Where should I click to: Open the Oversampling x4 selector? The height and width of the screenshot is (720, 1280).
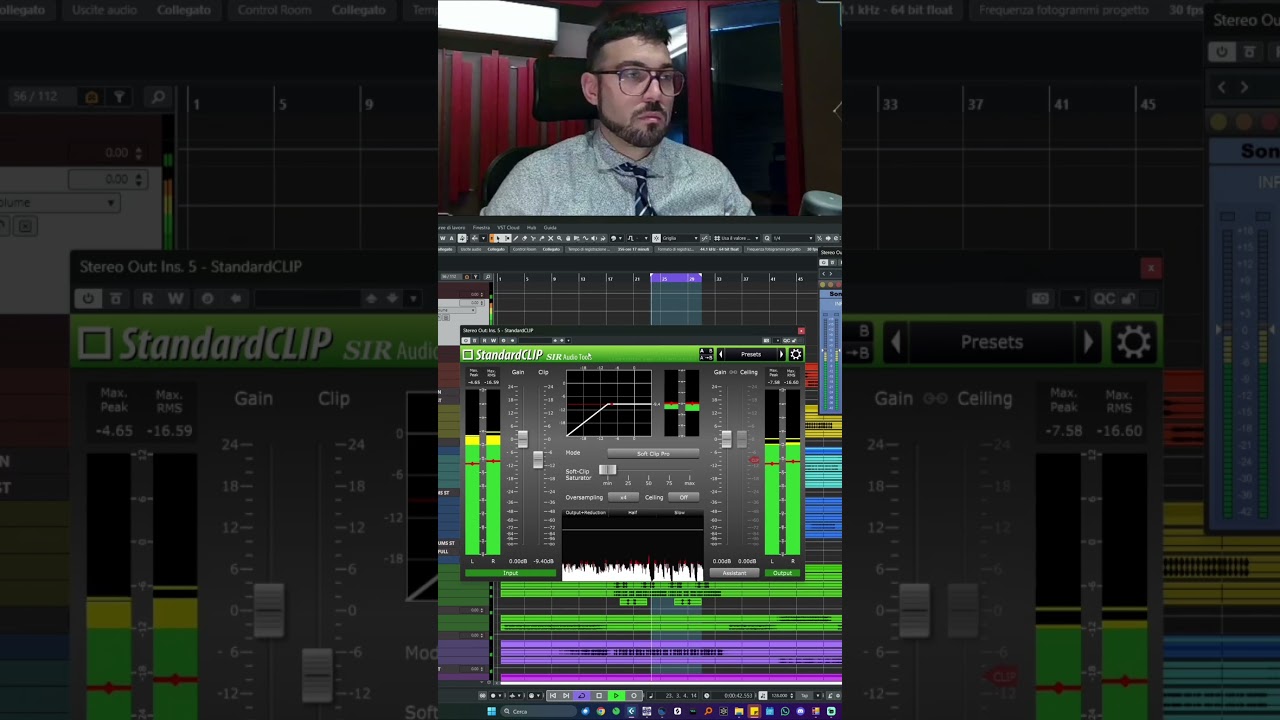click(x=623, y=497)
